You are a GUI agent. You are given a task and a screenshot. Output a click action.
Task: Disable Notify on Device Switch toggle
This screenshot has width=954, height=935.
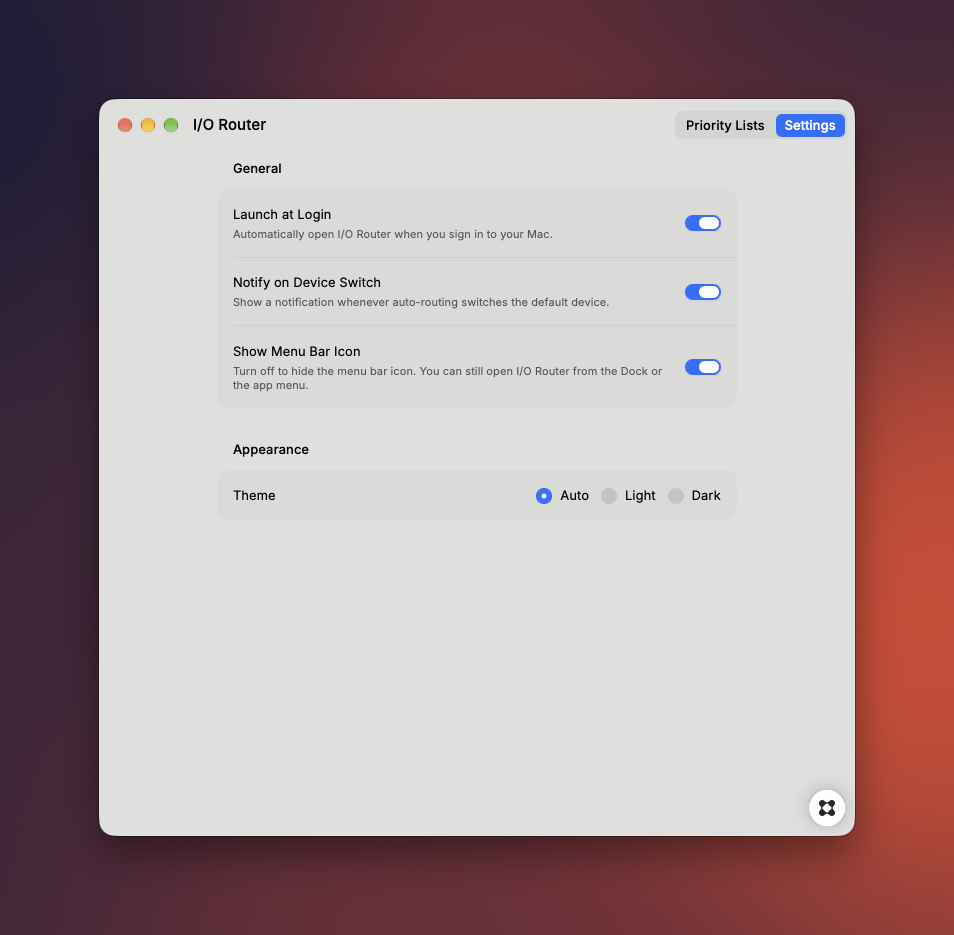click(x=703, y=292)
